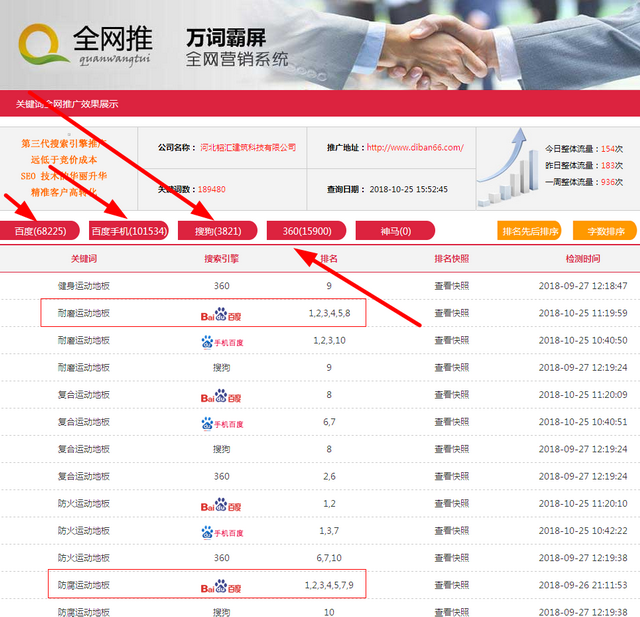Open 查看快照 for 防火运动地板 detected at 10:42:22
The width and height of the screenshot is (640, 617).
pos(451,530)
